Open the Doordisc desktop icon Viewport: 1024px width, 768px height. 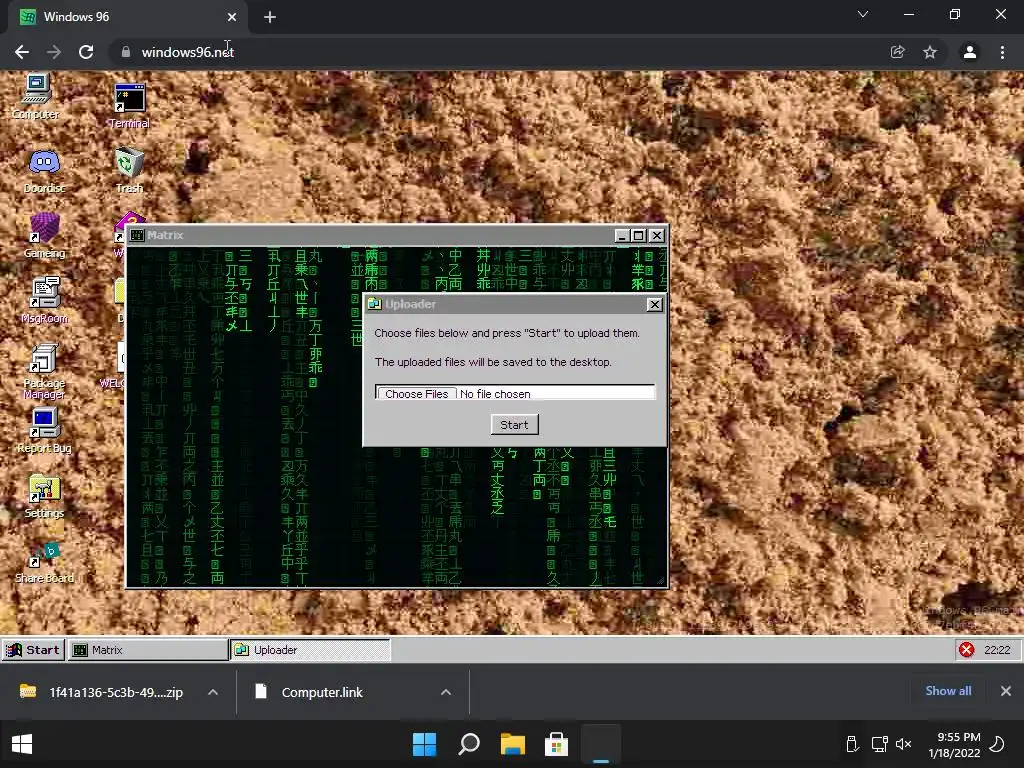pyautogui.click(x=44, y=171)
